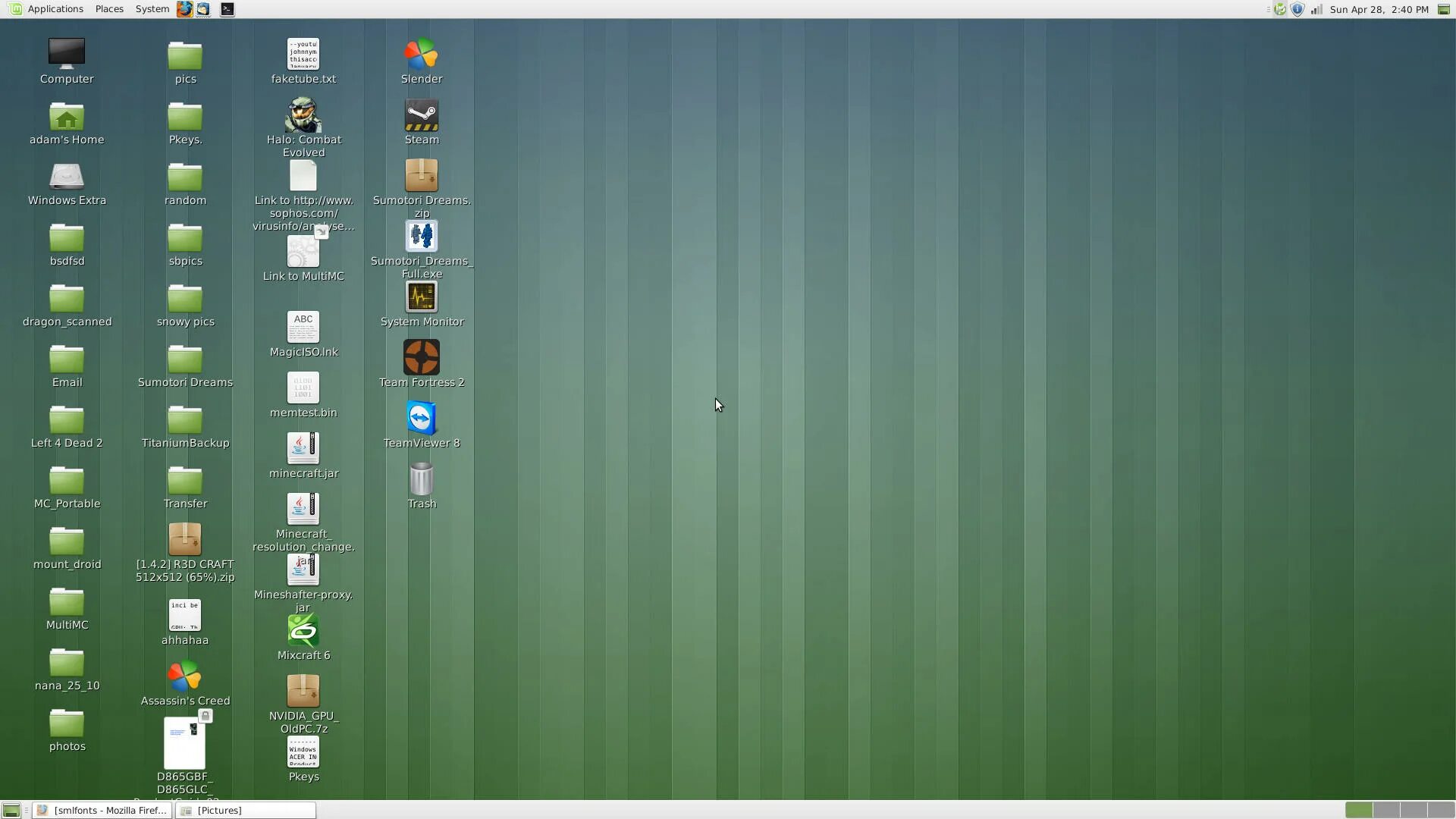Click the Halo: Combat Evolved icon

coord(303,115)
